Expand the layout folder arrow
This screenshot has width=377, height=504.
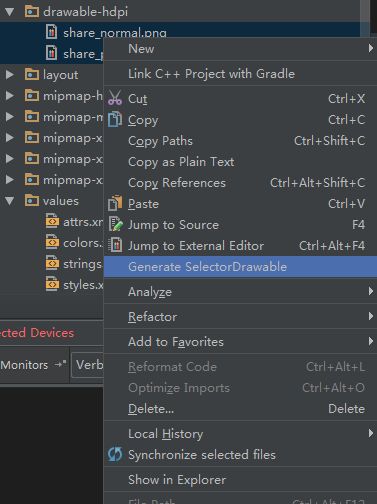pyautogui.click(x=10, y=75)
